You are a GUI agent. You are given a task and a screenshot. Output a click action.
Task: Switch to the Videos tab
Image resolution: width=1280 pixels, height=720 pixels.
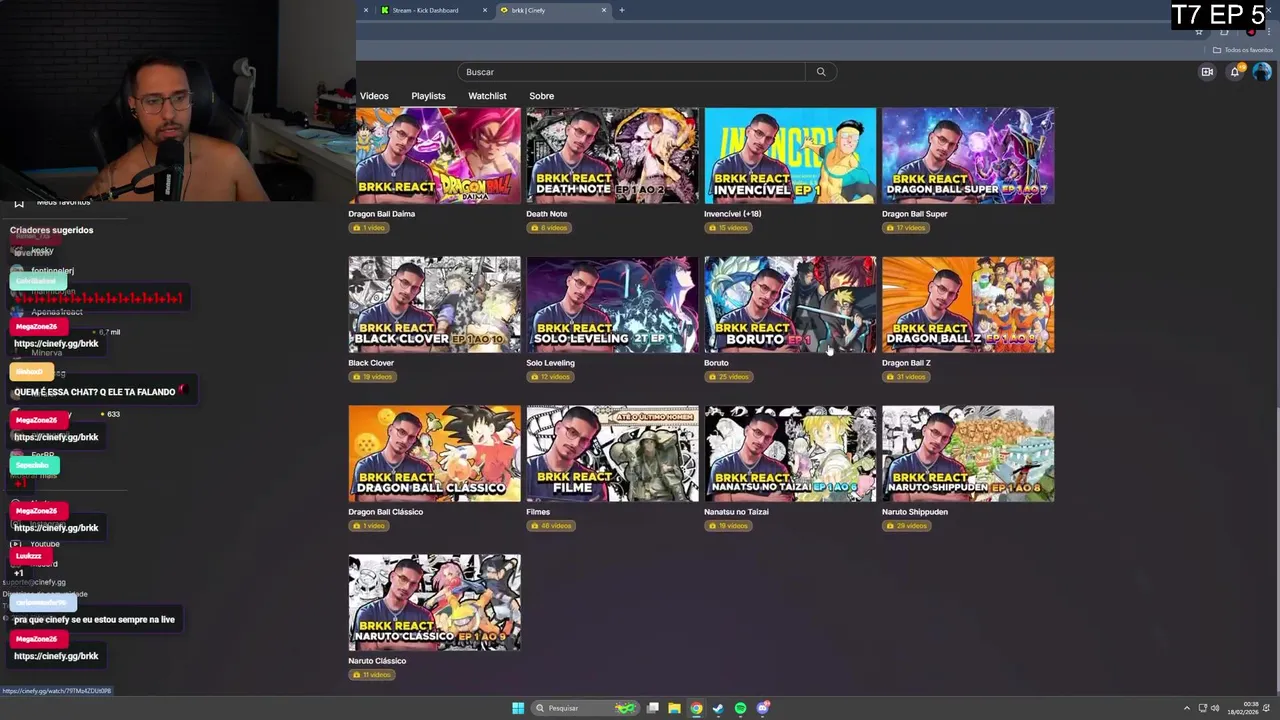(x=374, y=96)
